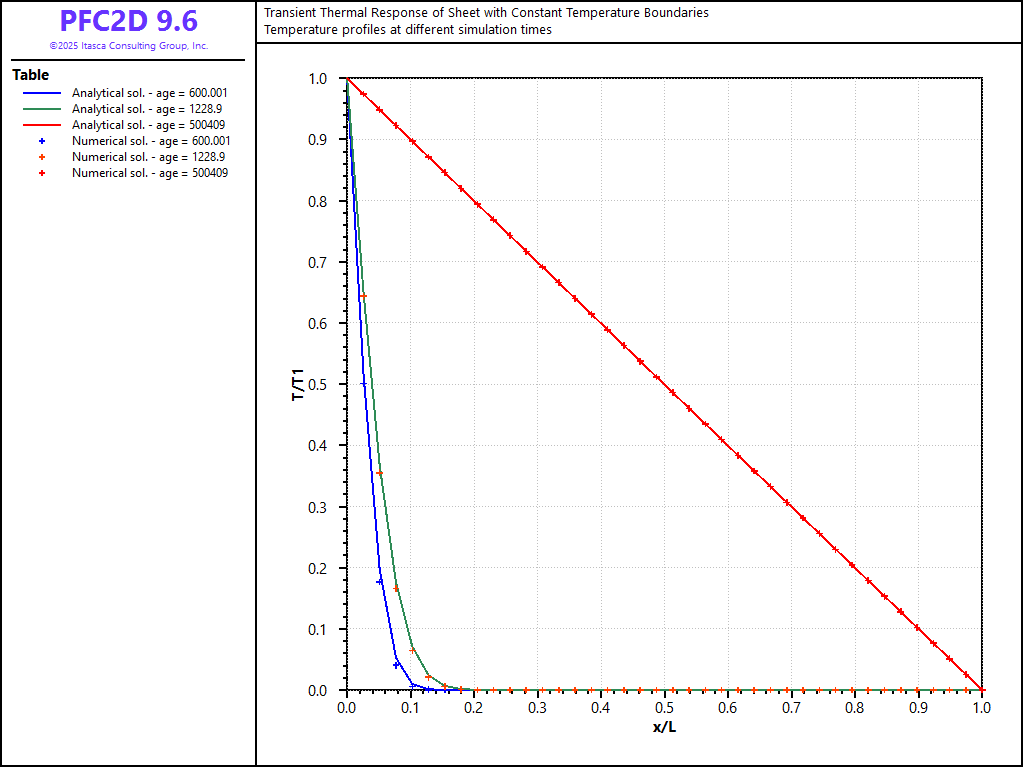Open the Itasca Consulting Group copyright link
The width and height of the screenshot is (1024, 768).
point(128,46)
